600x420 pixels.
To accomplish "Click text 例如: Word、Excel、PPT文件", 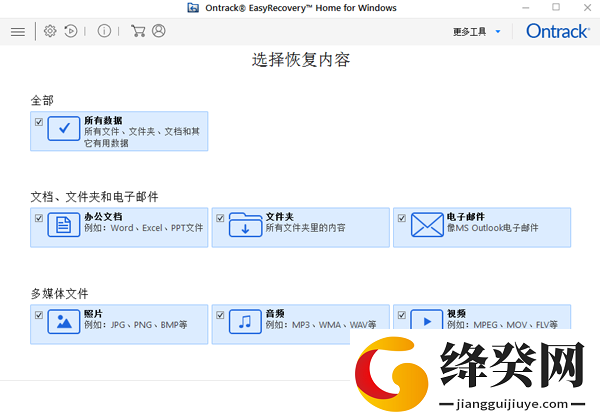I will 143,228.
